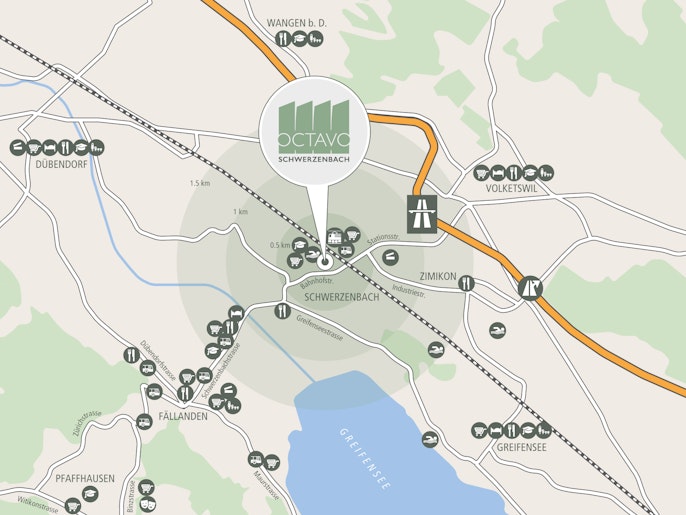This screenshot has height=515, width=686.
Task: Click the Greifensee town label
Action: [x=522, y=447]
